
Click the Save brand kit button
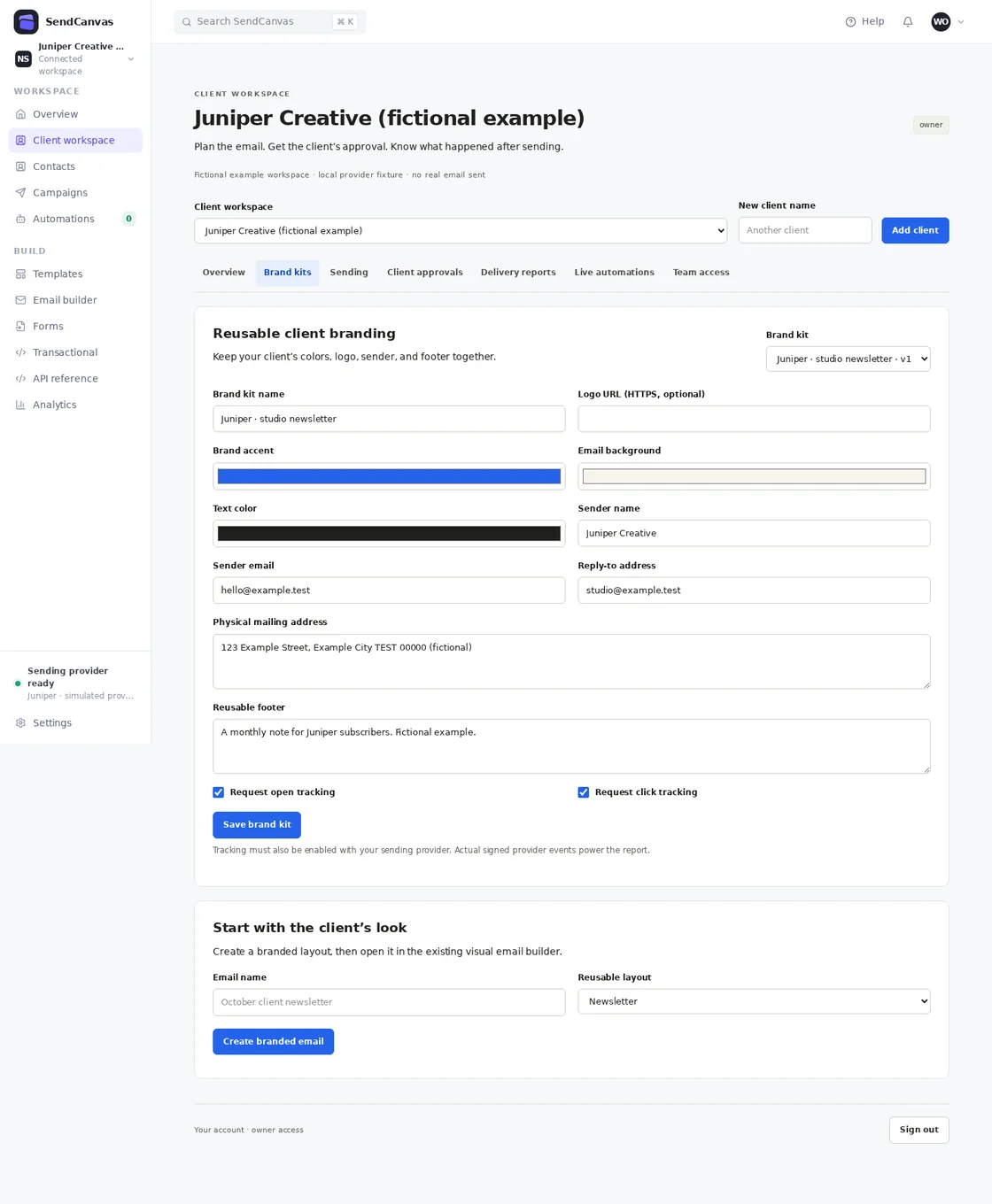(257, 825)
